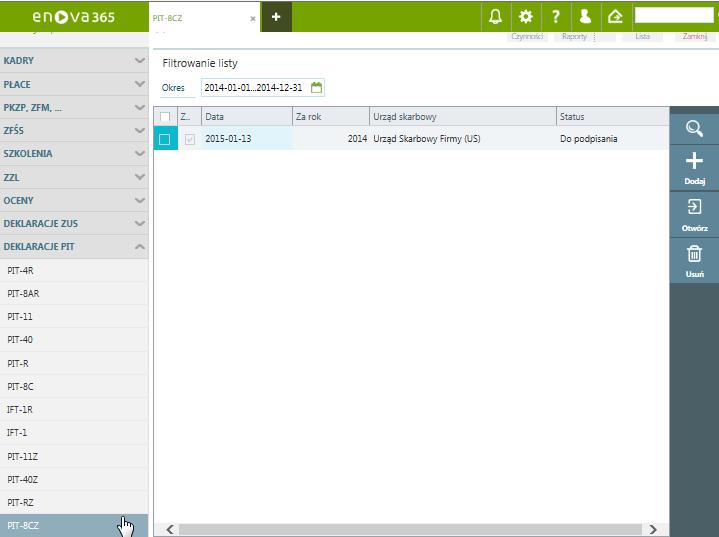This screenshot has height=537, width=719.
Task: Expand the DEKLARACJE ZUS section
Action: pos(74,223)
